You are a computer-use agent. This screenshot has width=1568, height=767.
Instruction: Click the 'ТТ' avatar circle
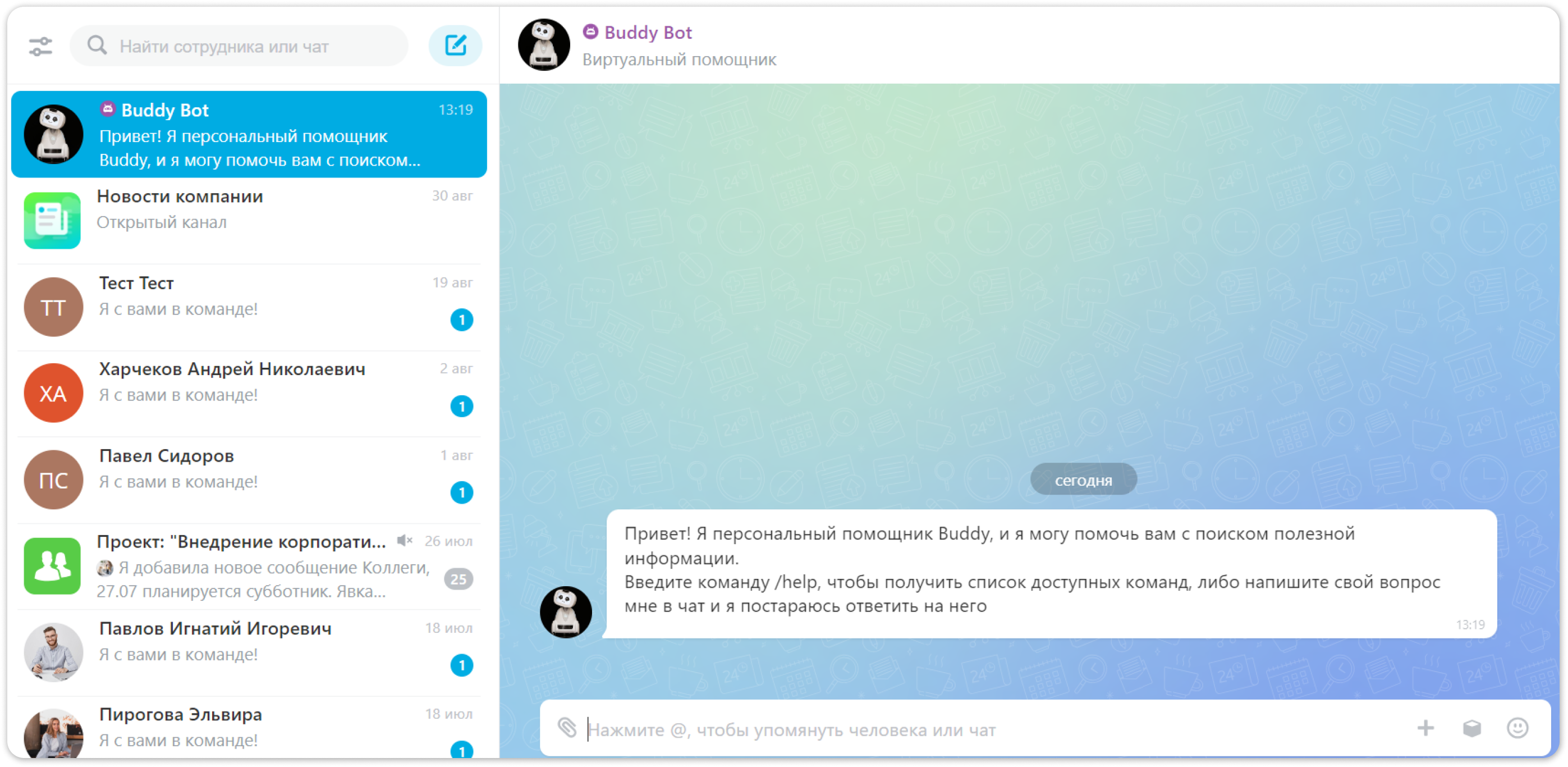click(x=53, y=308)
